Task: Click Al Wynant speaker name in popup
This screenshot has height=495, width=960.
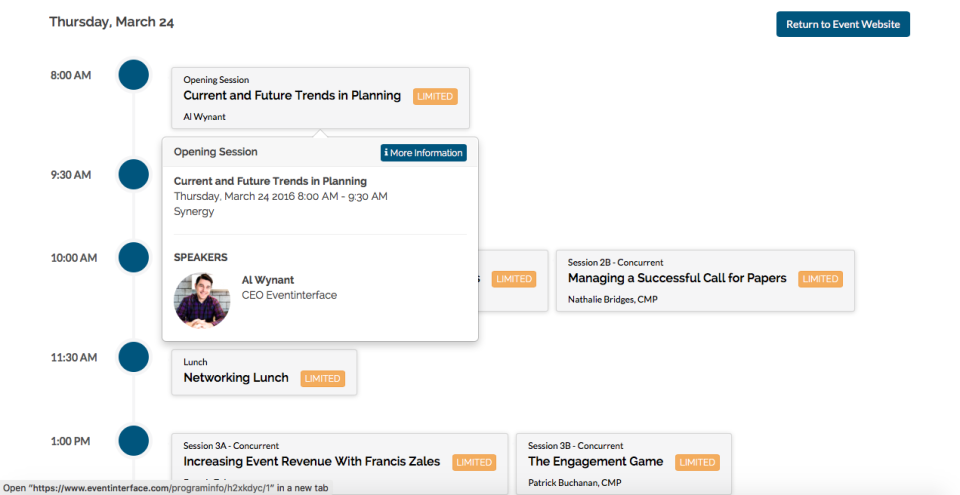Action: pyautogui.click(x=268, y=280)
